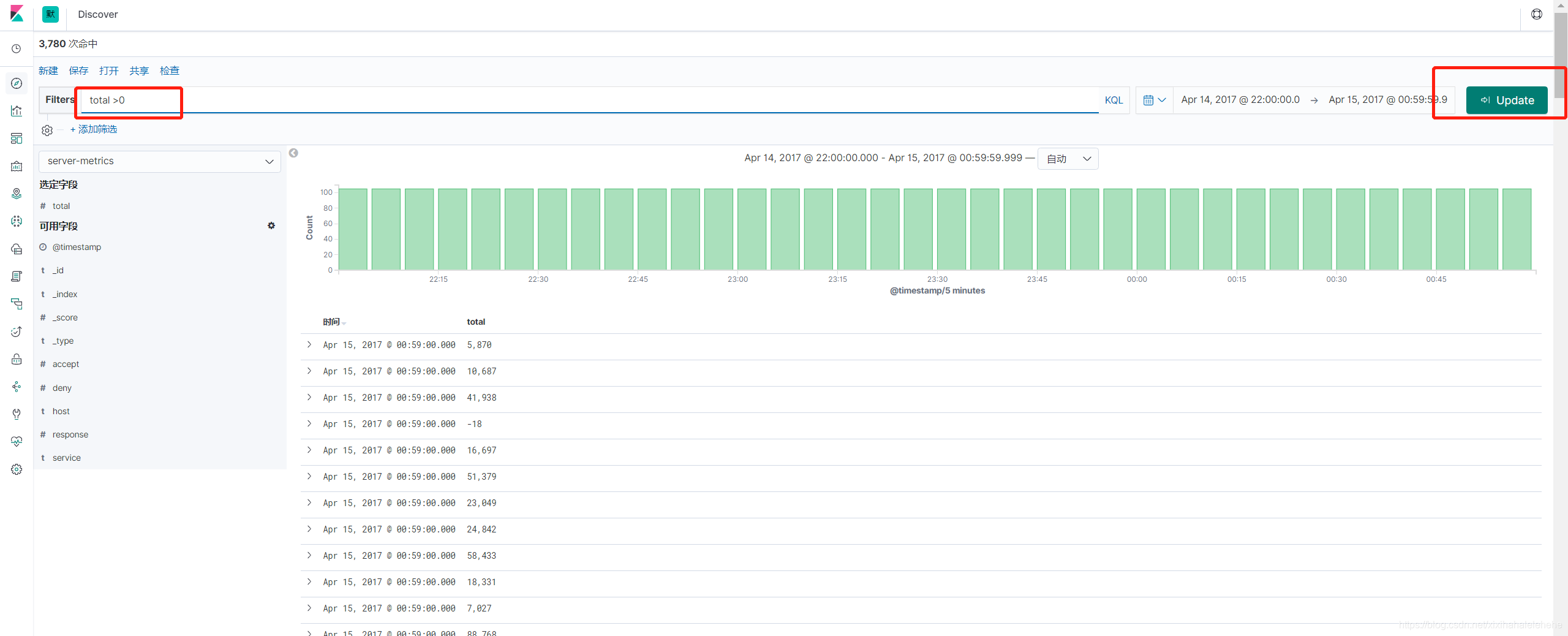Expand the row with total 10,687

tap(309, 371)
